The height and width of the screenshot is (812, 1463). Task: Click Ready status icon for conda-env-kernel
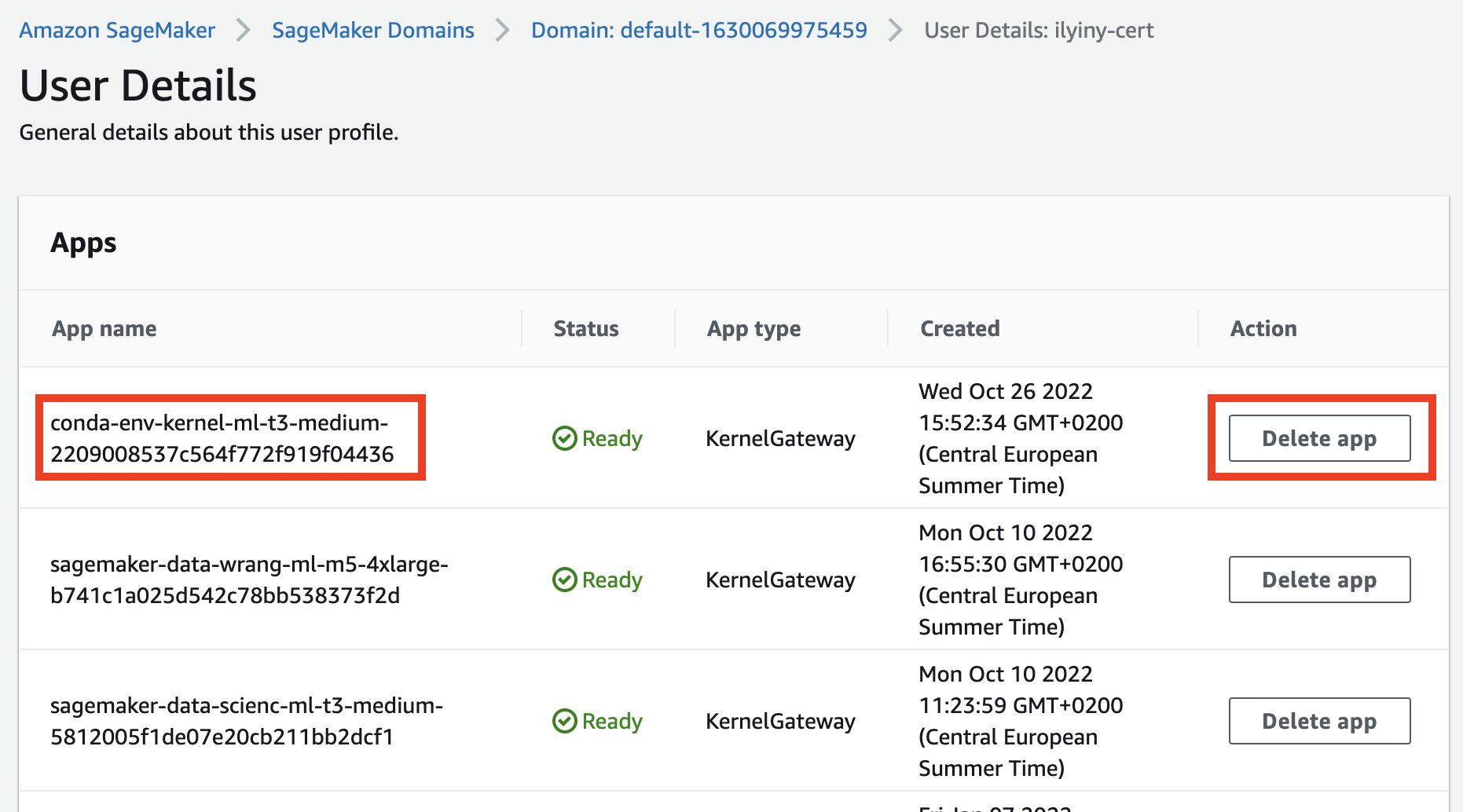point(564,438)
